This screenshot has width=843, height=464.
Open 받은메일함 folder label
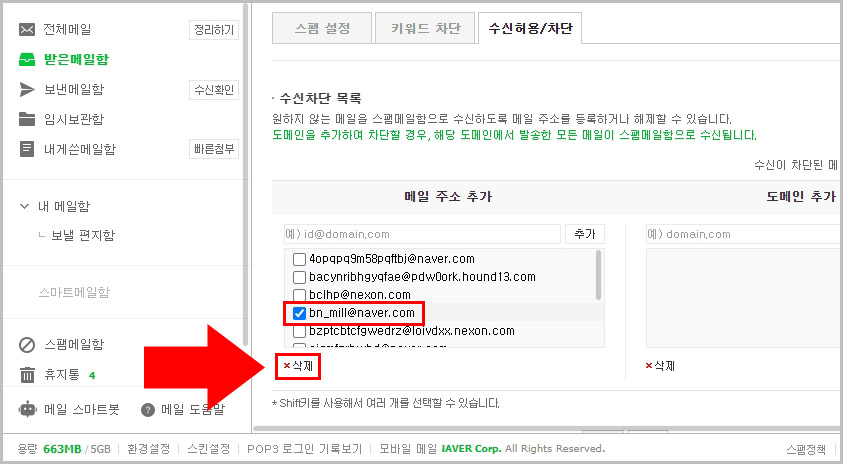76,59
